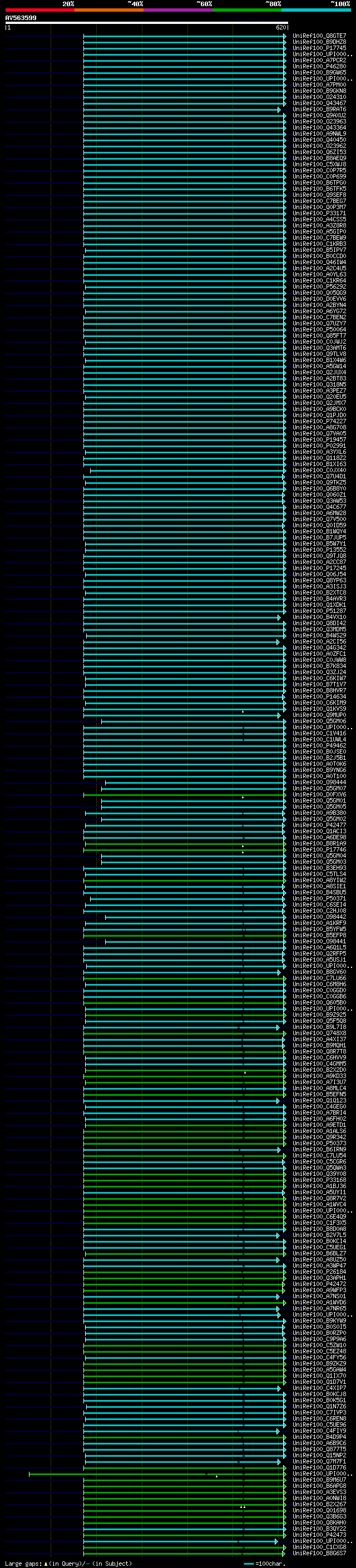Select hit label UniRef100_Q46IW4

pos(319,263)
